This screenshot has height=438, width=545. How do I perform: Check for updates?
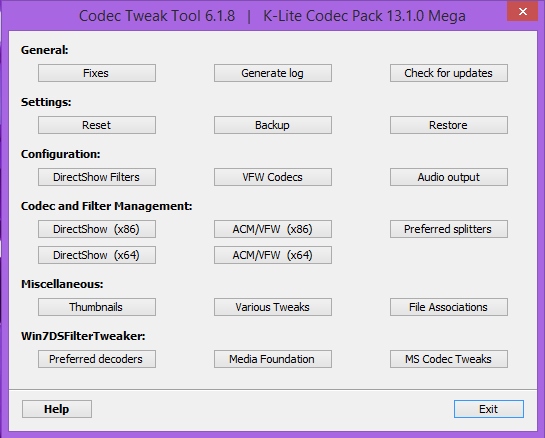click(449, 73)
